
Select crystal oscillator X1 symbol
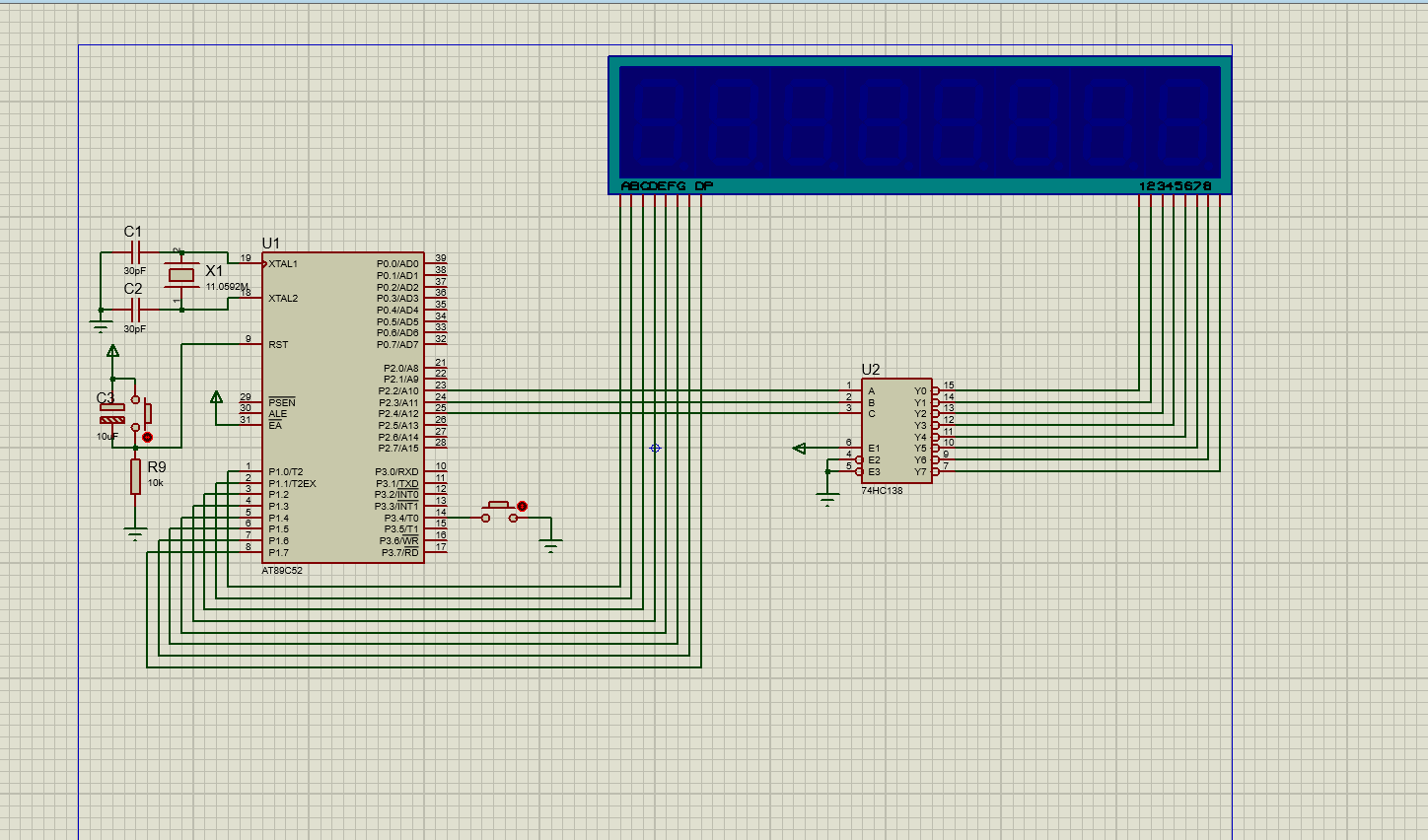[181, 275]
